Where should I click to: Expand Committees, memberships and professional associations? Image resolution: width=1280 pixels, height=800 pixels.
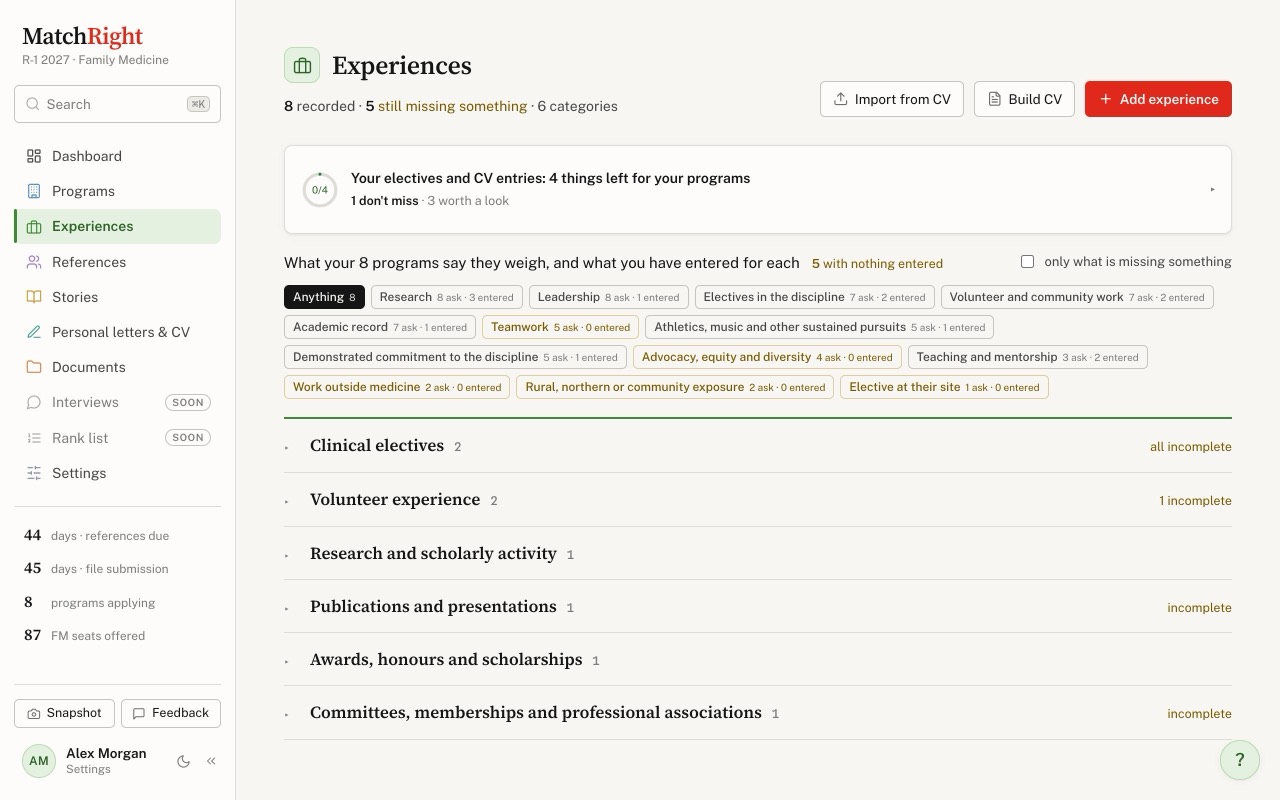757,713
